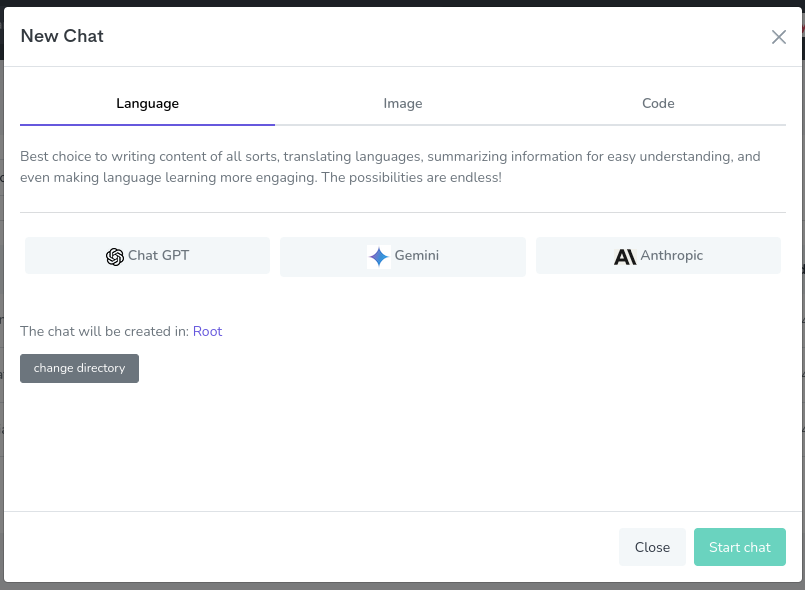Switch to the Image tab
Screen dimensions: 805x590
tap(402, 104)
